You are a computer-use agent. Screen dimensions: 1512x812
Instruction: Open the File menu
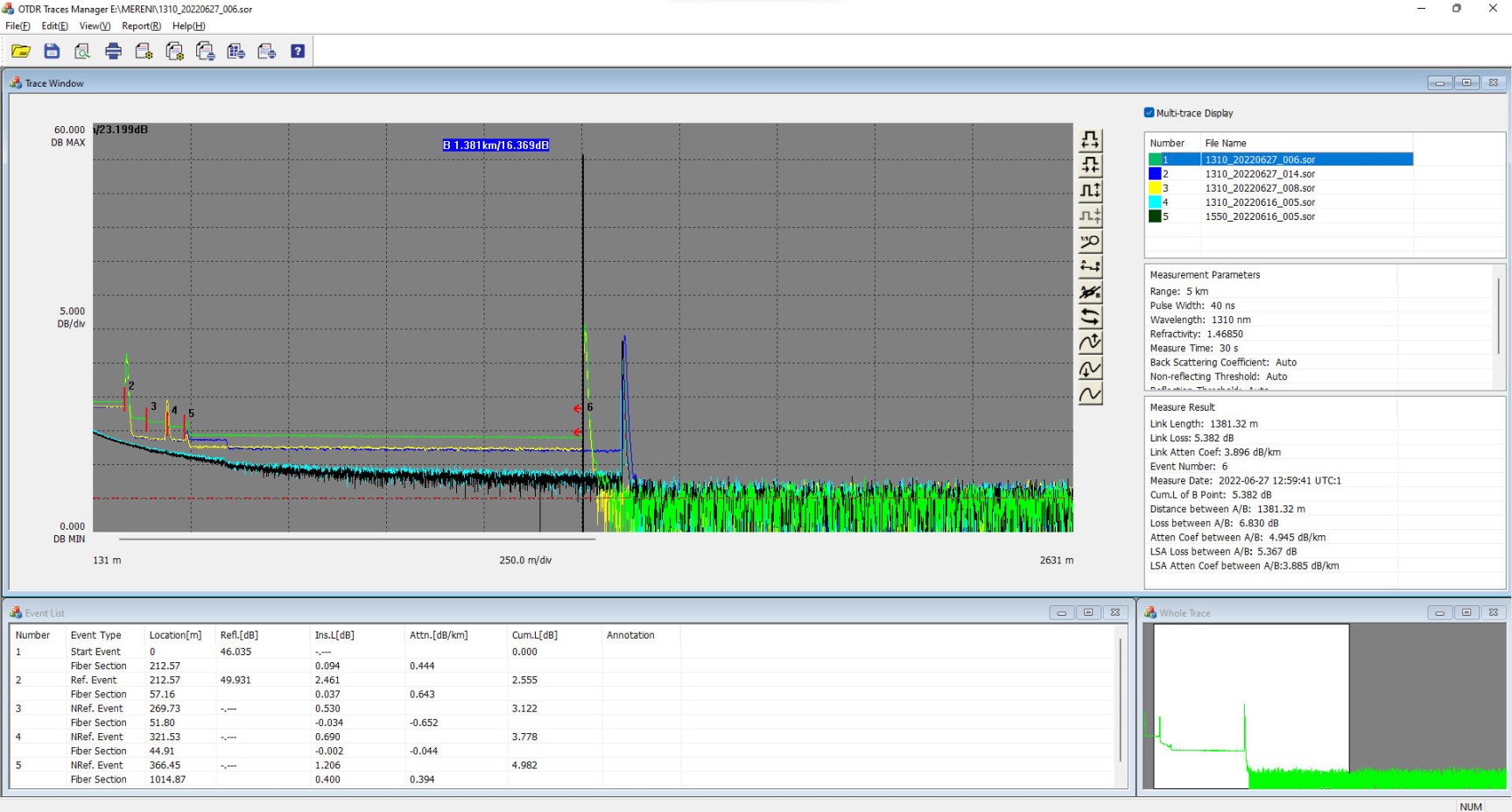tap(18, 26)
